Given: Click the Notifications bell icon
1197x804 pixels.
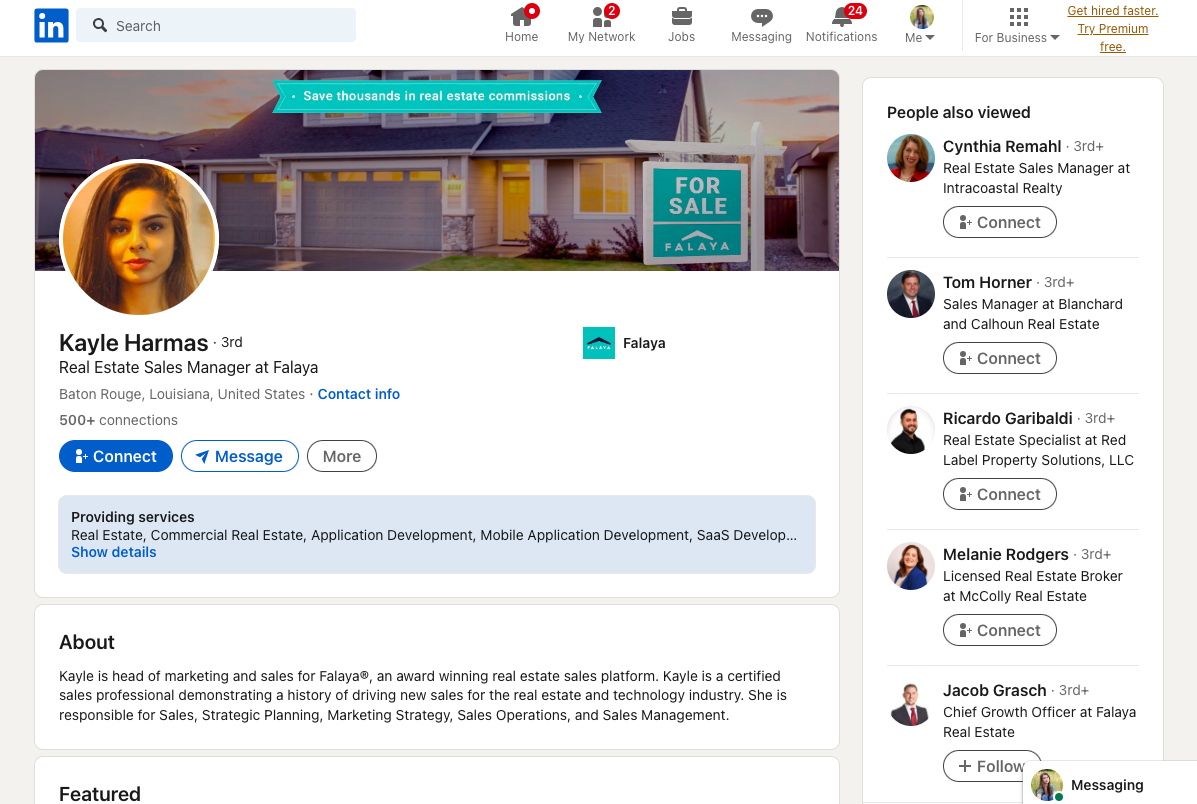Looking at the screenshot, I should [x=841, y=17].
